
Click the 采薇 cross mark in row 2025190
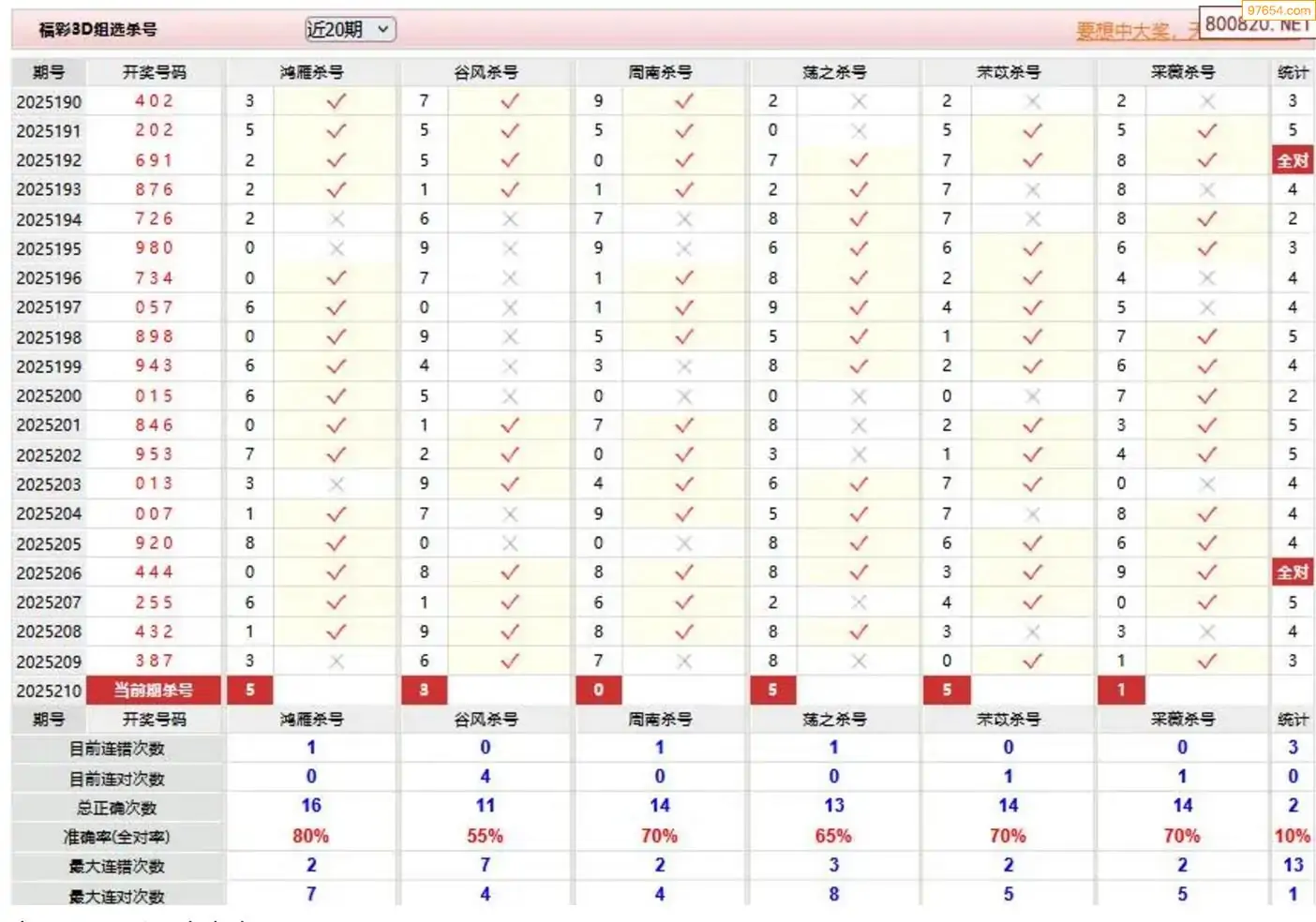(x=1207, y=101)
